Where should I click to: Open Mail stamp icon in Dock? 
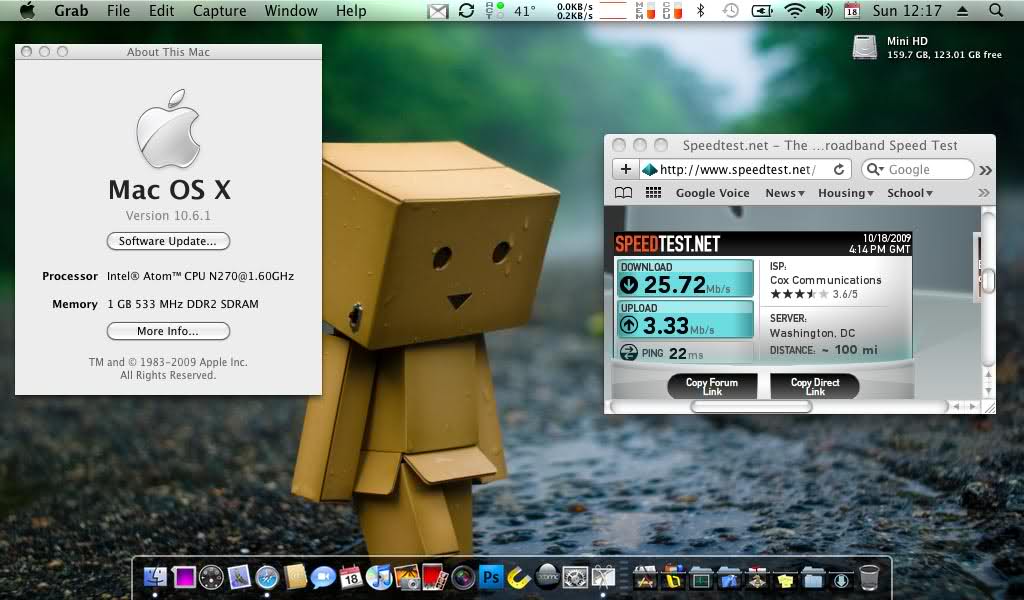[239, 577]
